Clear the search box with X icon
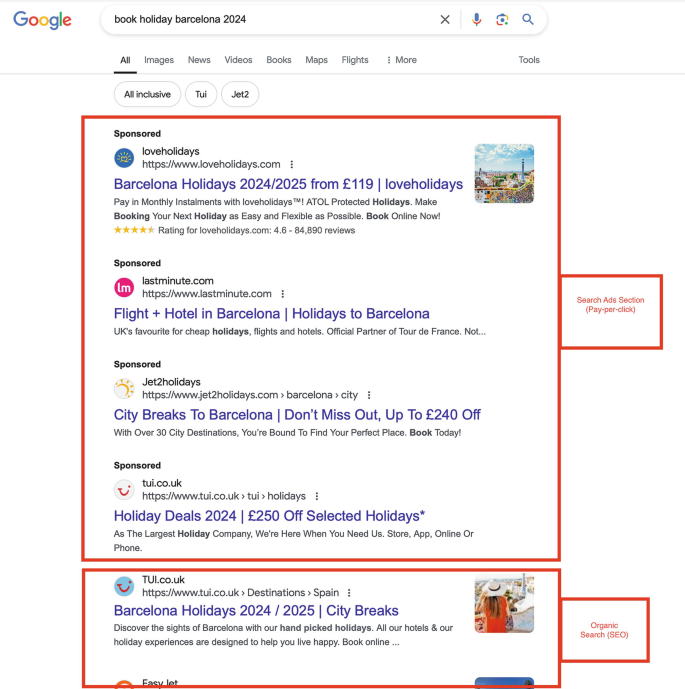 (x=445, y=19)
